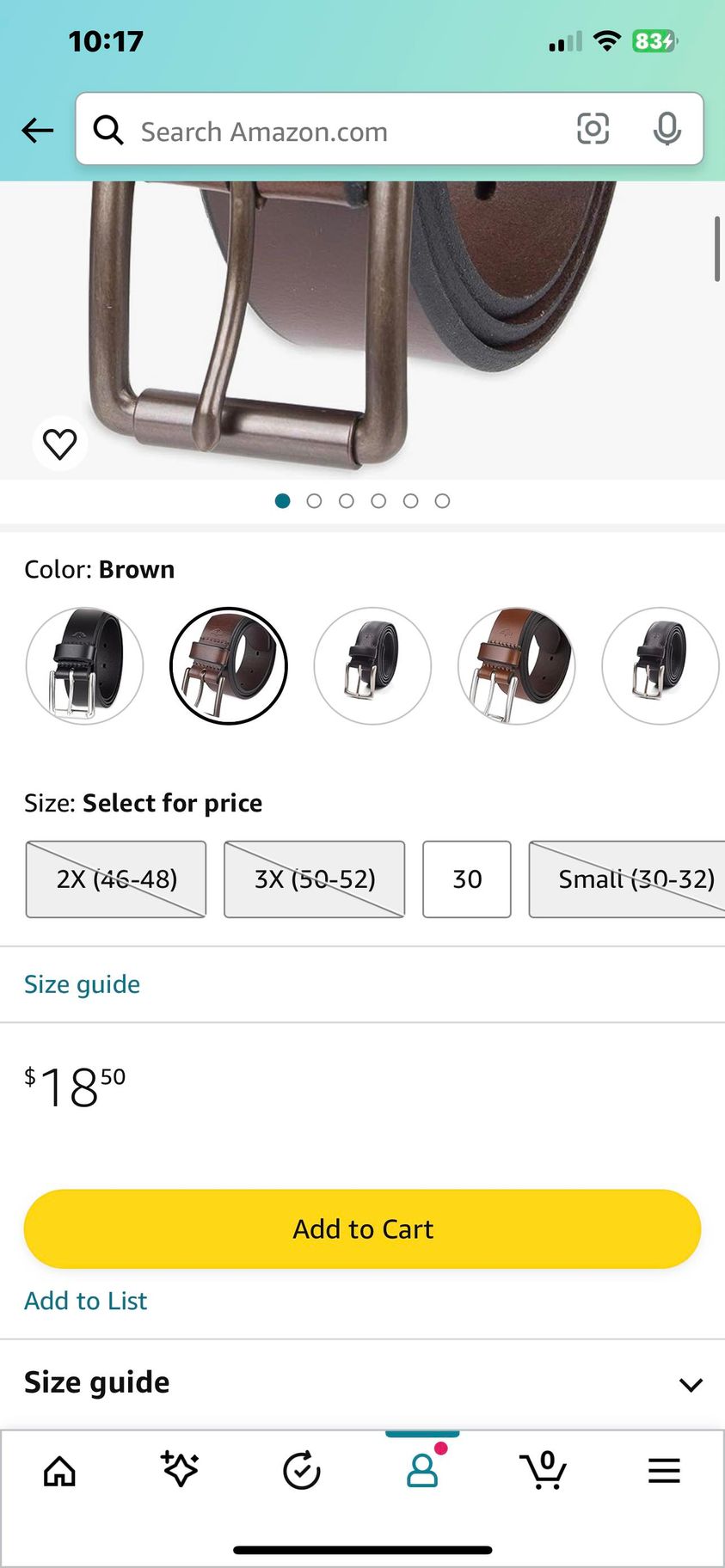Select size 30 option
Image resolution: width=725 pixels, height=1568 pixels.
pyautogui.click(x=467, y=879)
